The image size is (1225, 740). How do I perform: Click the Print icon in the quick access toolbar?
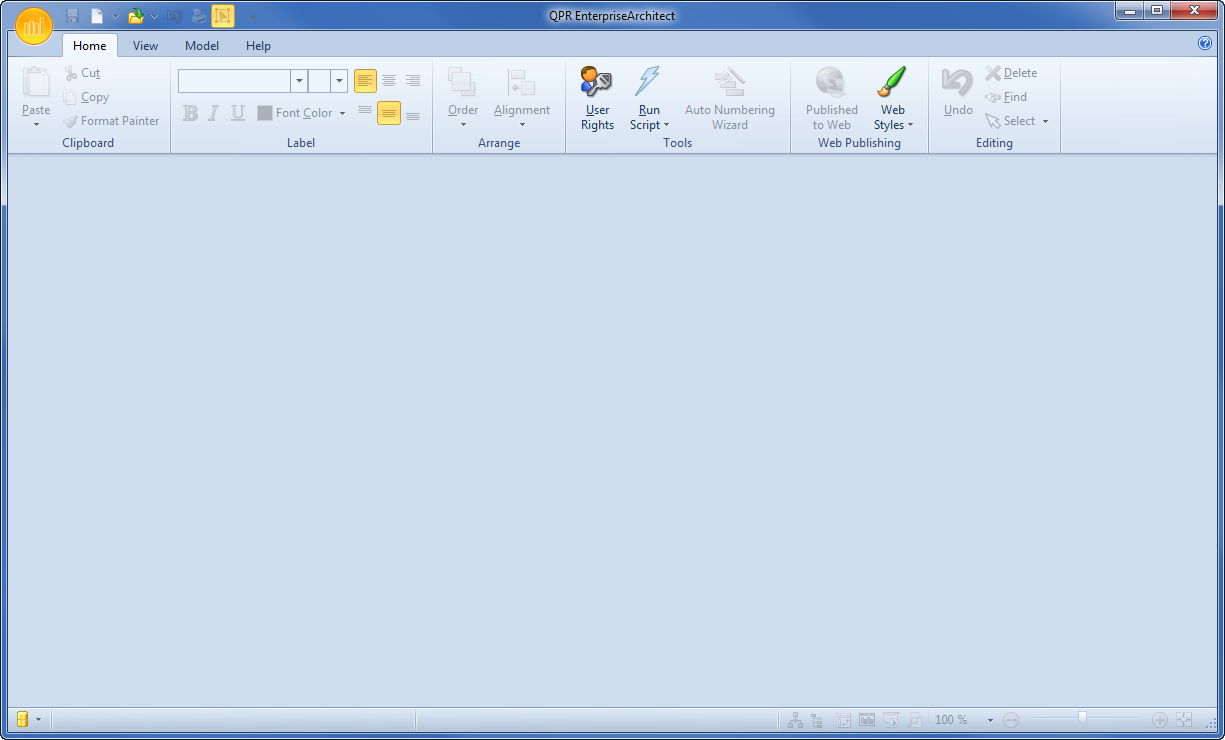(198, 16)
